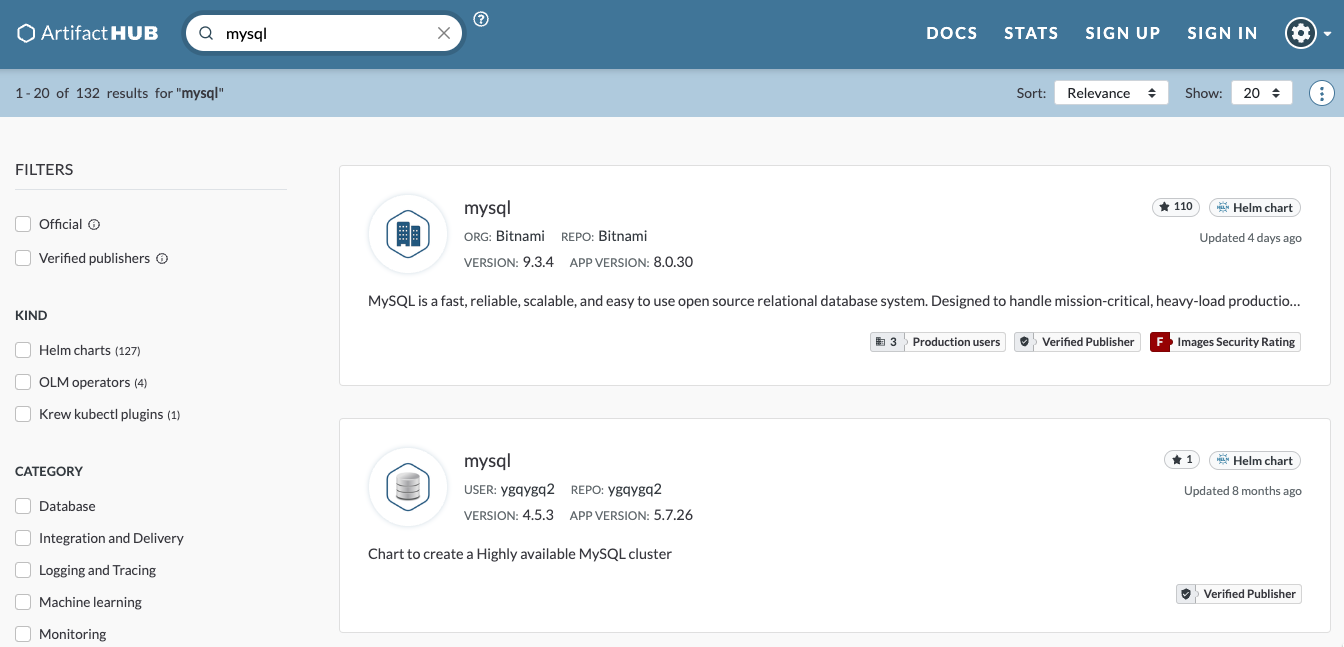Open the STATS page
The image size is (1344, 647).
click(1031, 33)
